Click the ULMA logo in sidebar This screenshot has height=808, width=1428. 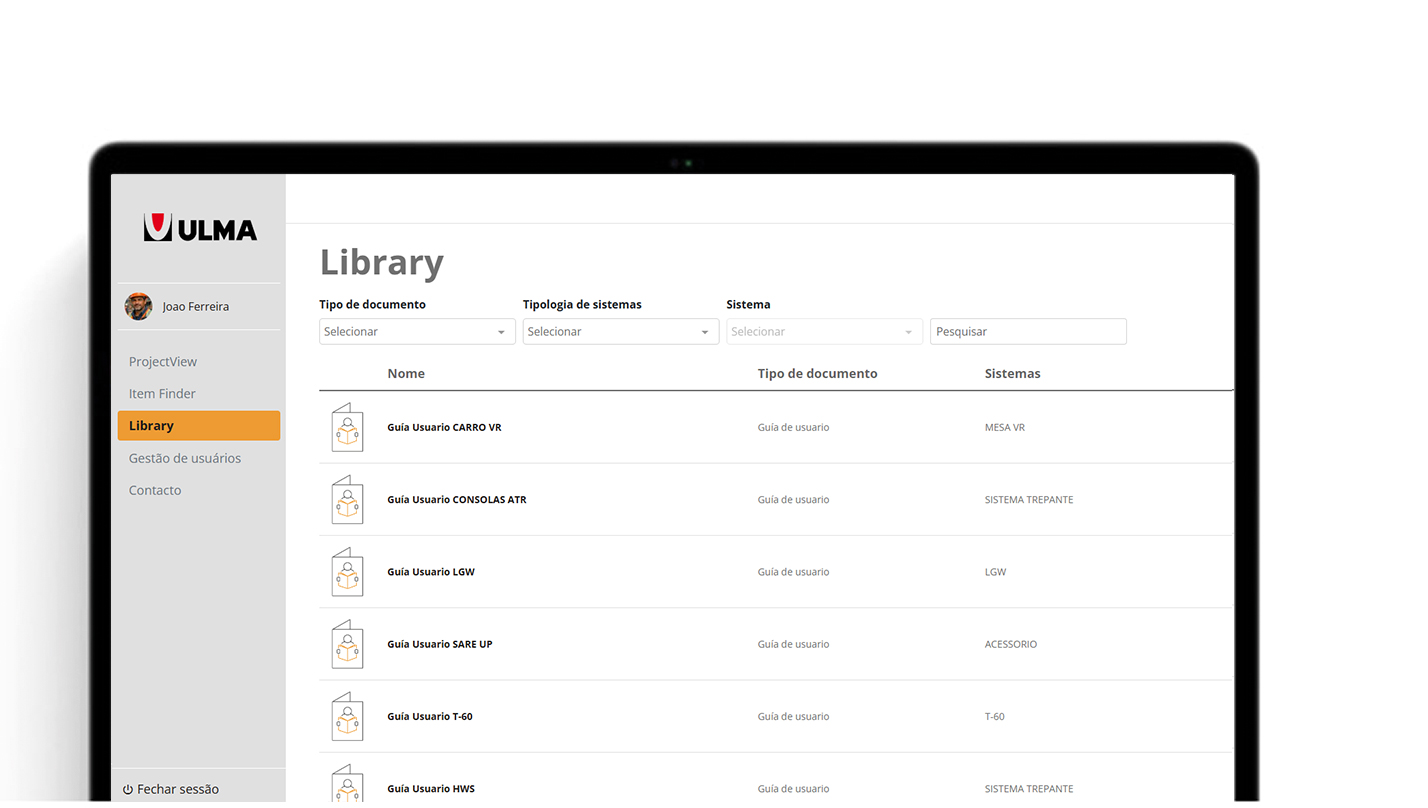200,228
